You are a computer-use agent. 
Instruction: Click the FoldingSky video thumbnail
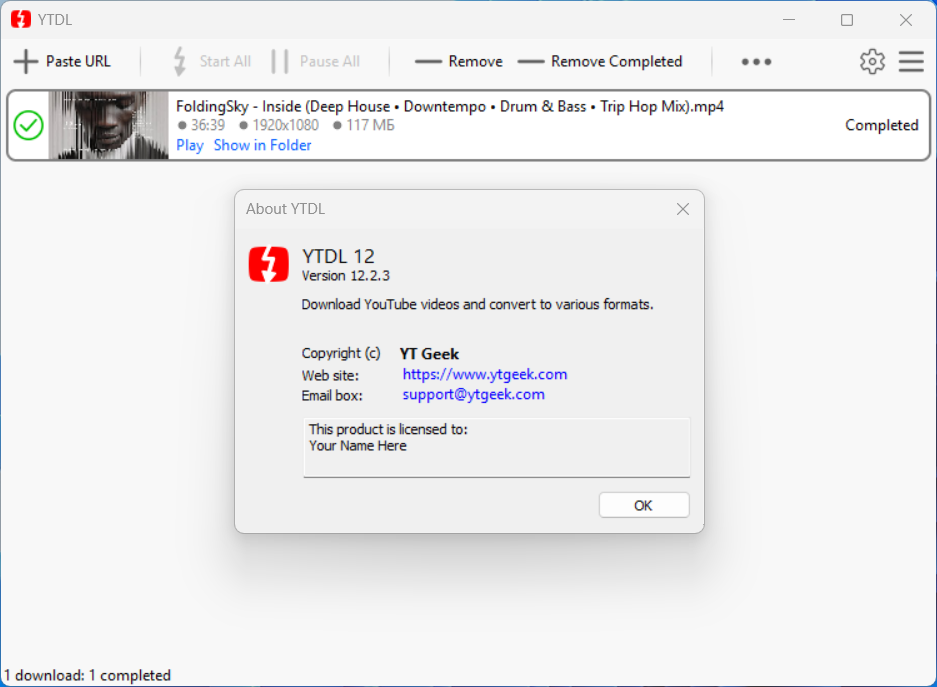point(108,125)
